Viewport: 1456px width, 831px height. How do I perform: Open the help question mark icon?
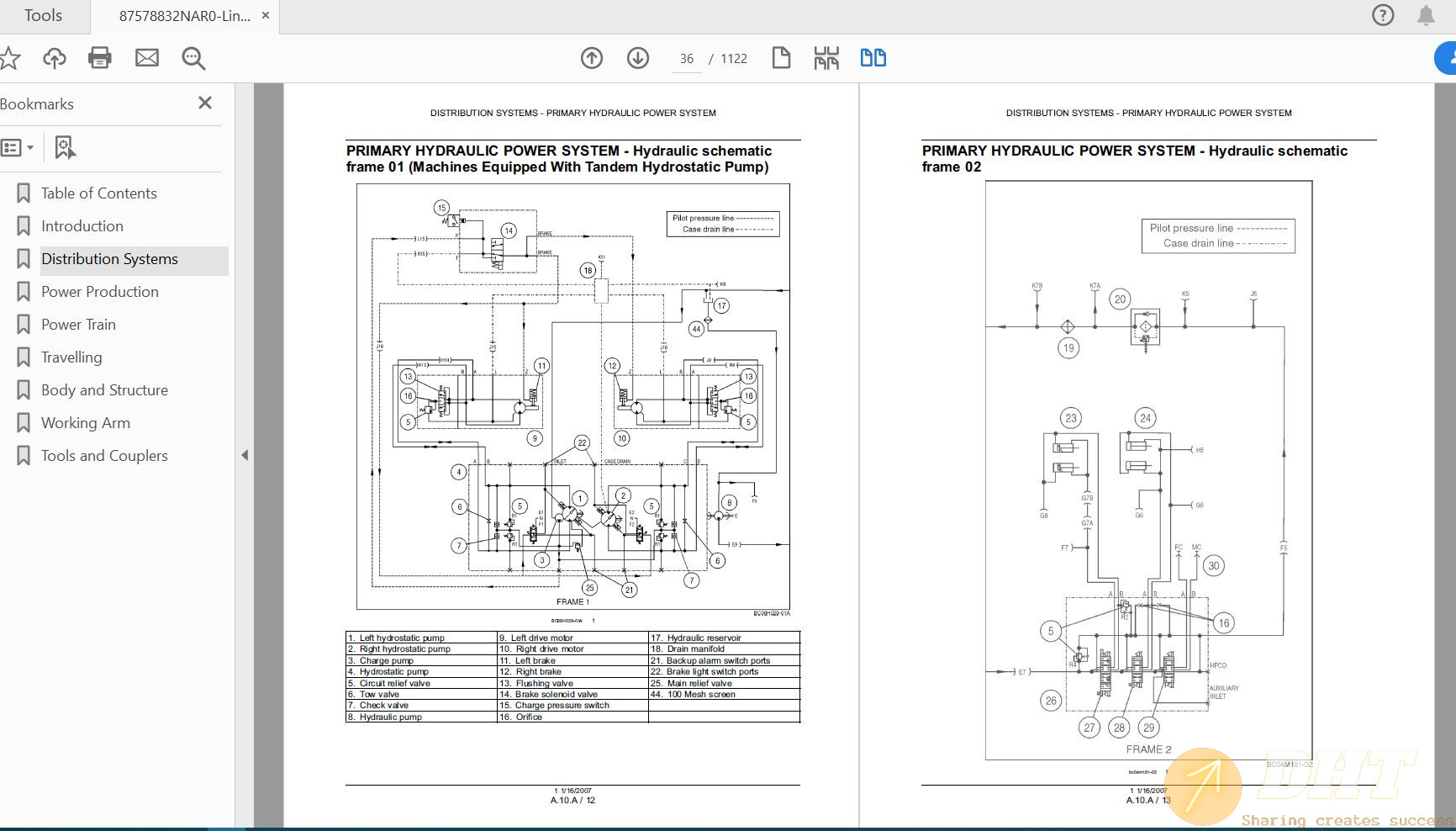[1383, 15]
